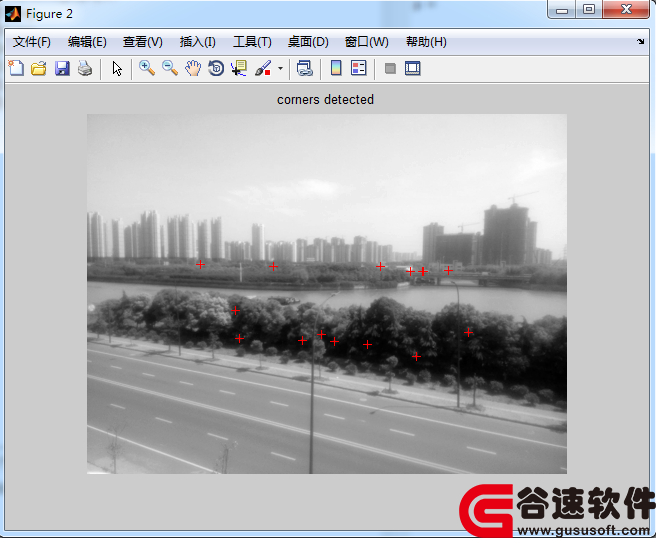Click the Hide Plot Tools icon
656x538 pixels.
390,68
